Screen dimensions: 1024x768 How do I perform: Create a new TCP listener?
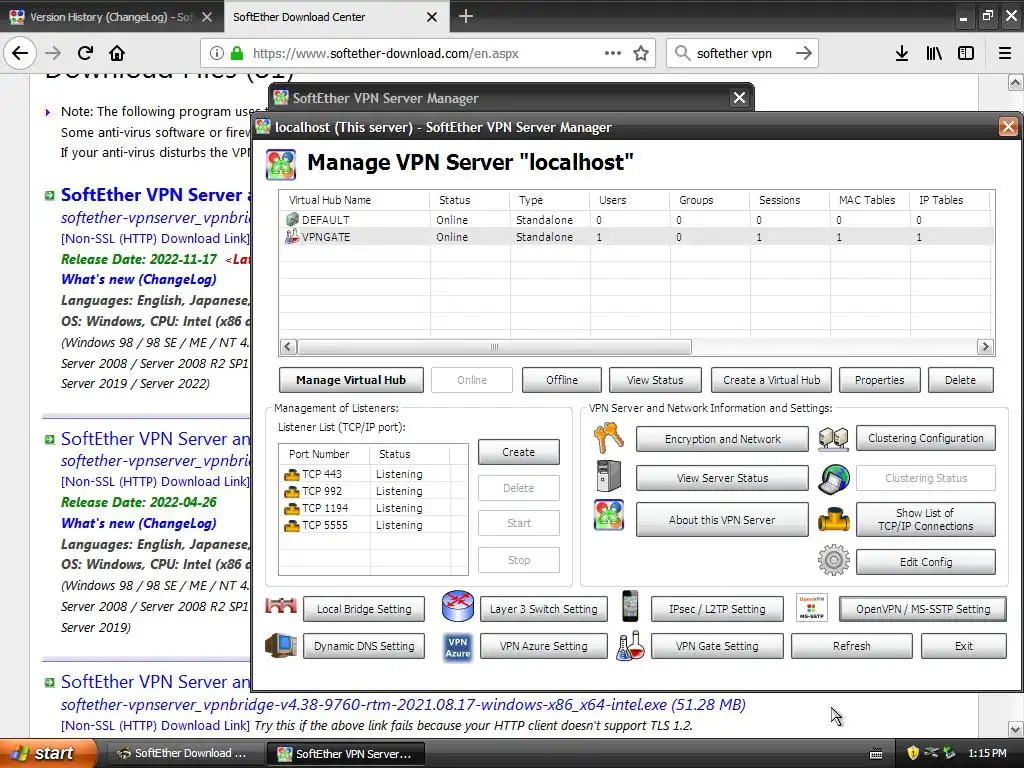pyautogui.click(x=519, y=452)
